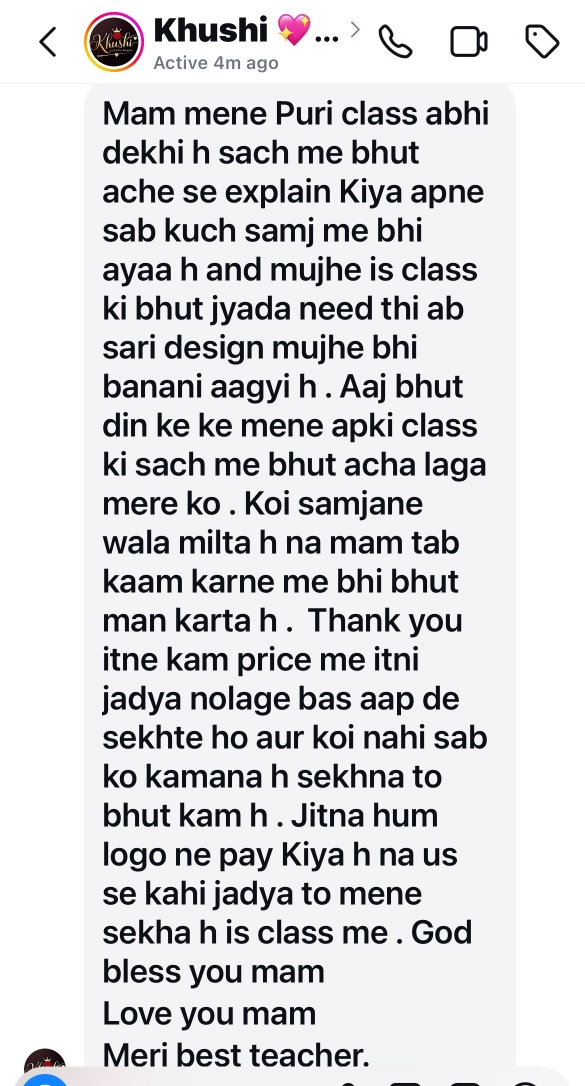Tap the 'Love you mam' line
Viewport: 585px width, 1086px height.
pos(209,1014)
